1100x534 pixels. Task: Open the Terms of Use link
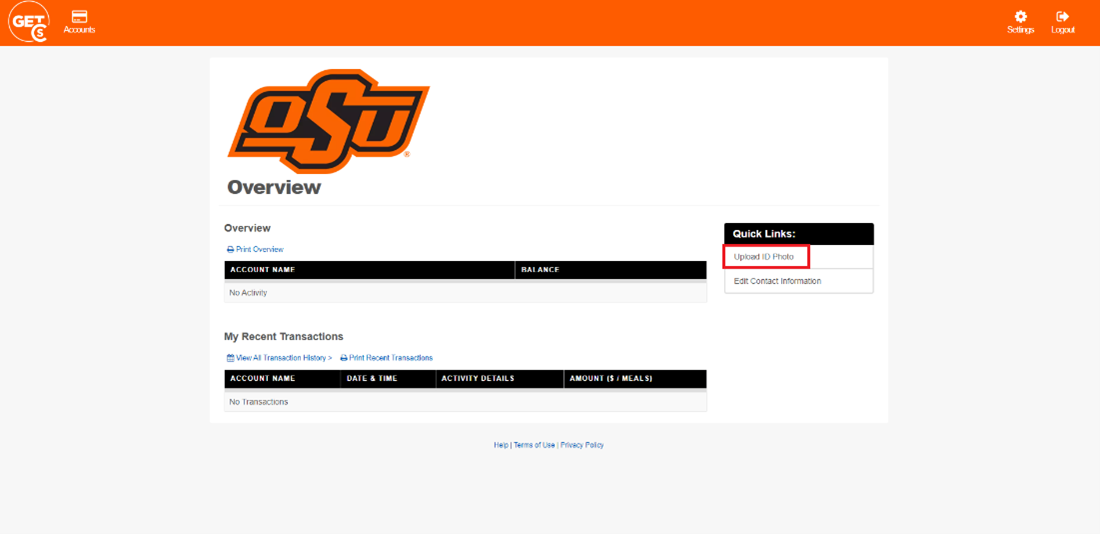pyautogui.click(x=534, y=445)
